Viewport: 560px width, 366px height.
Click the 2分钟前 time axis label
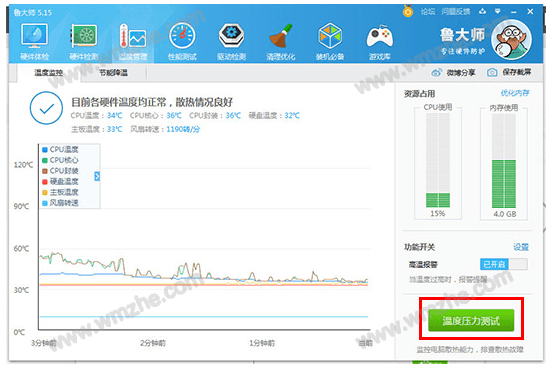tap(153, 343)
